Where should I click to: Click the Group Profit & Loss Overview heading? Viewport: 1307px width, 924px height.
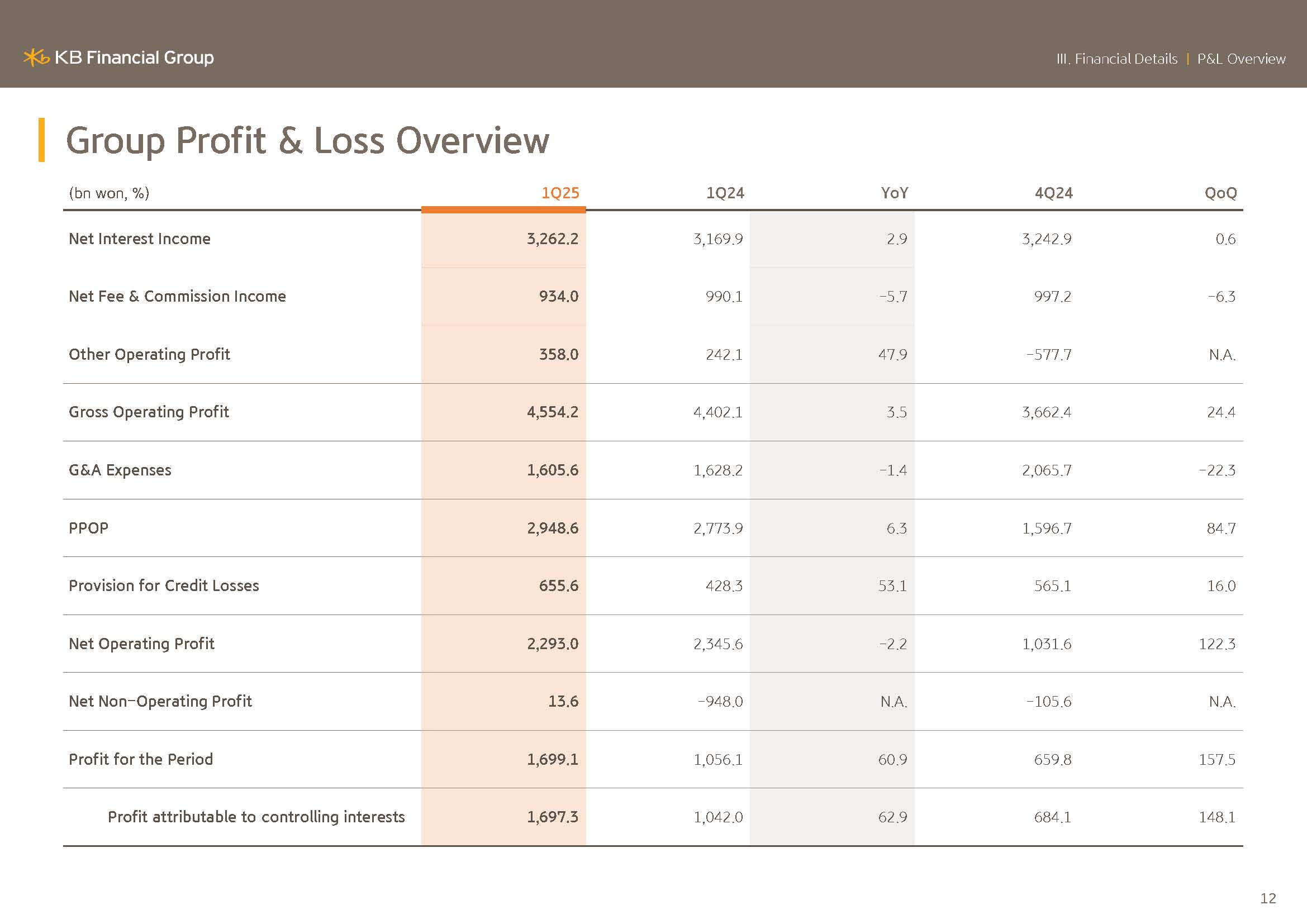tap(307, 141)
